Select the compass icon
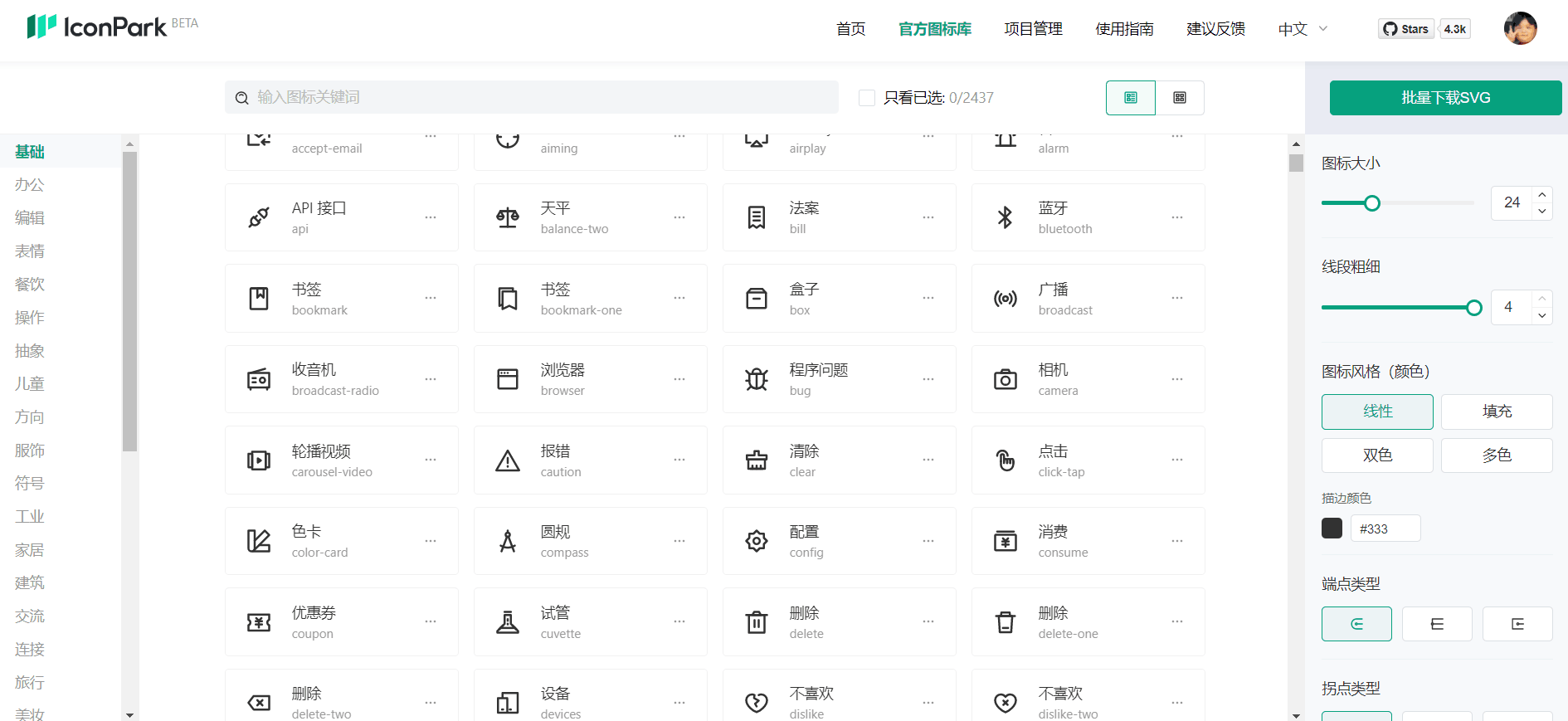 click(x=507, y=541)
